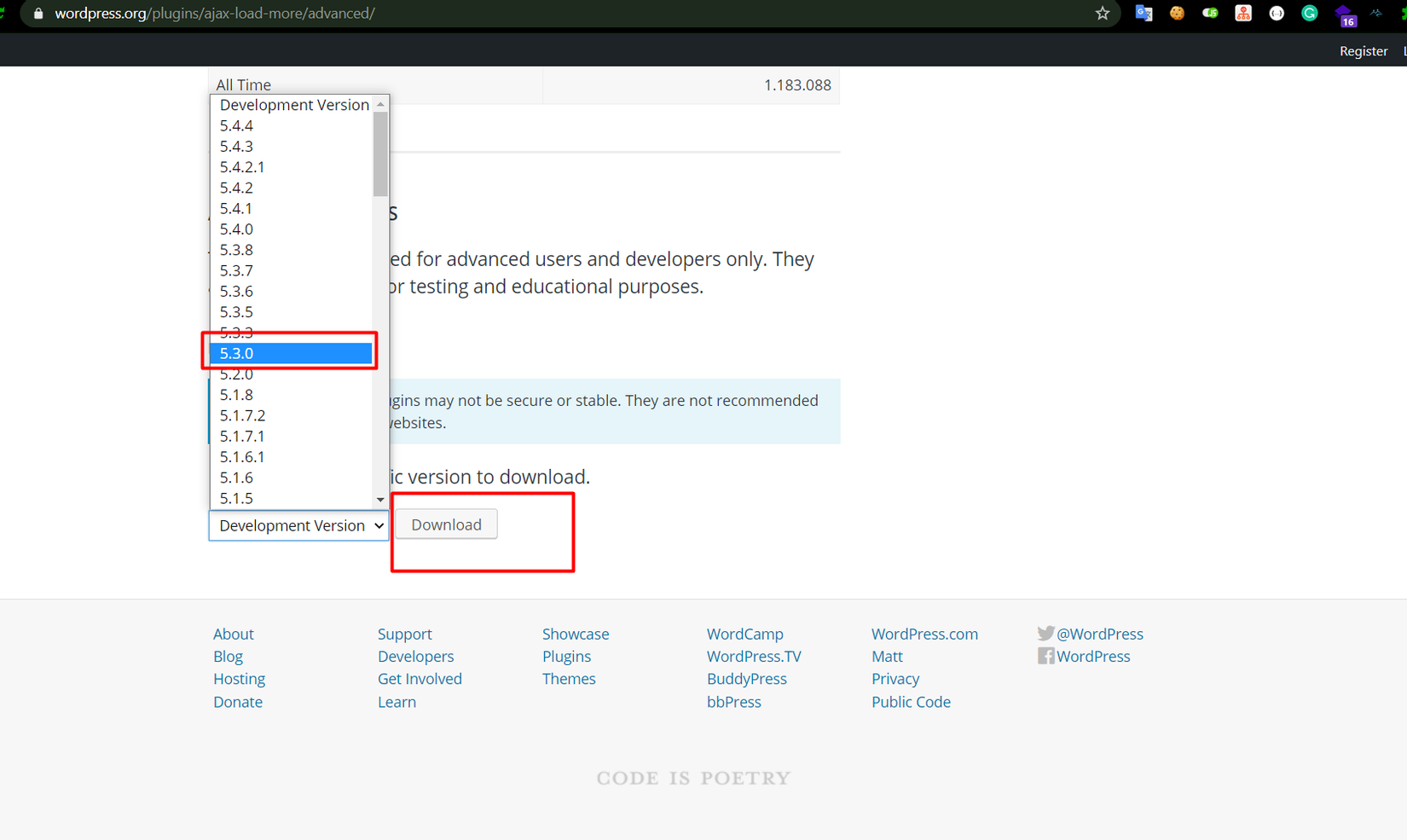Open the Learn footer link
Screen dimensions: 1407x840
click(397, 702)
